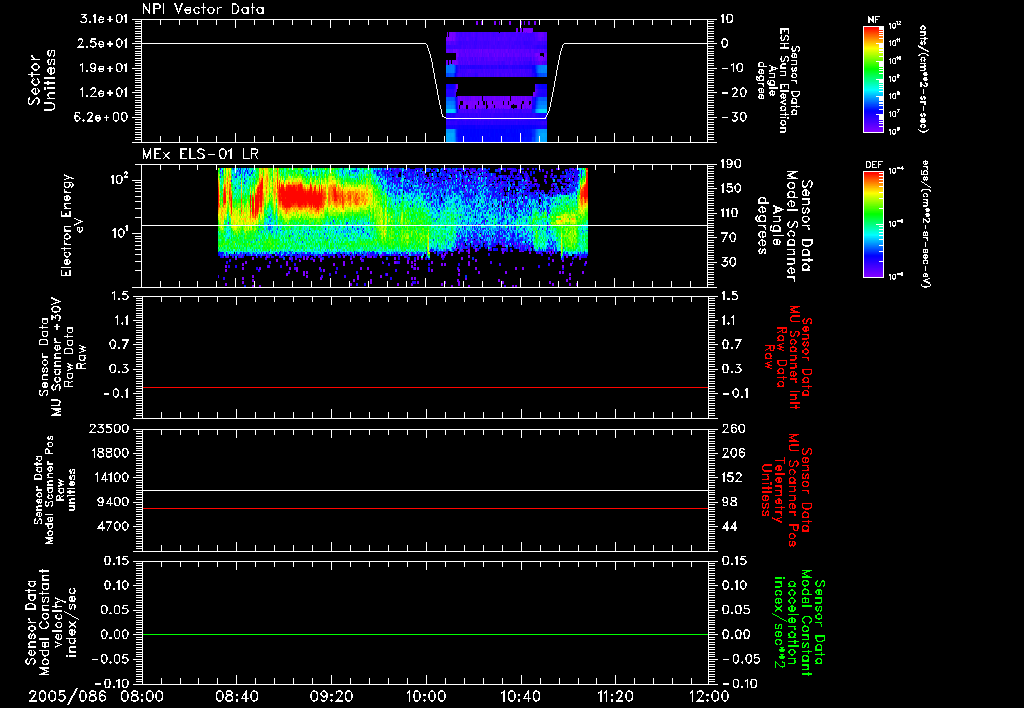Click the "08:40" time axis label
The height and width of the screenshot is (708, 1024).
click(x=237, y=696)
